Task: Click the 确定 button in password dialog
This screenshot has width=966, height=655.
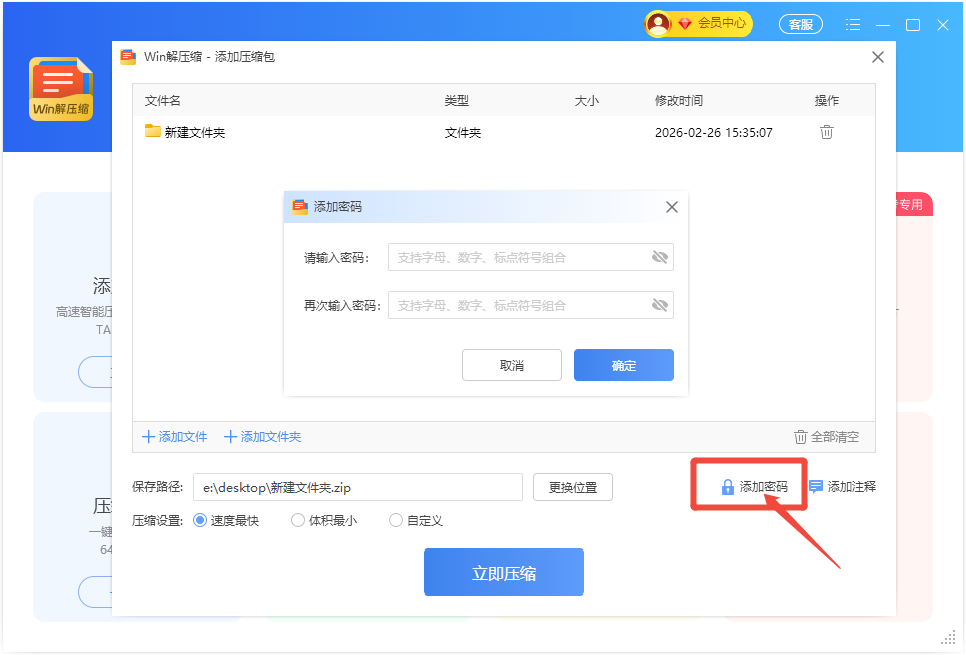Action: [x=623, y=365]
